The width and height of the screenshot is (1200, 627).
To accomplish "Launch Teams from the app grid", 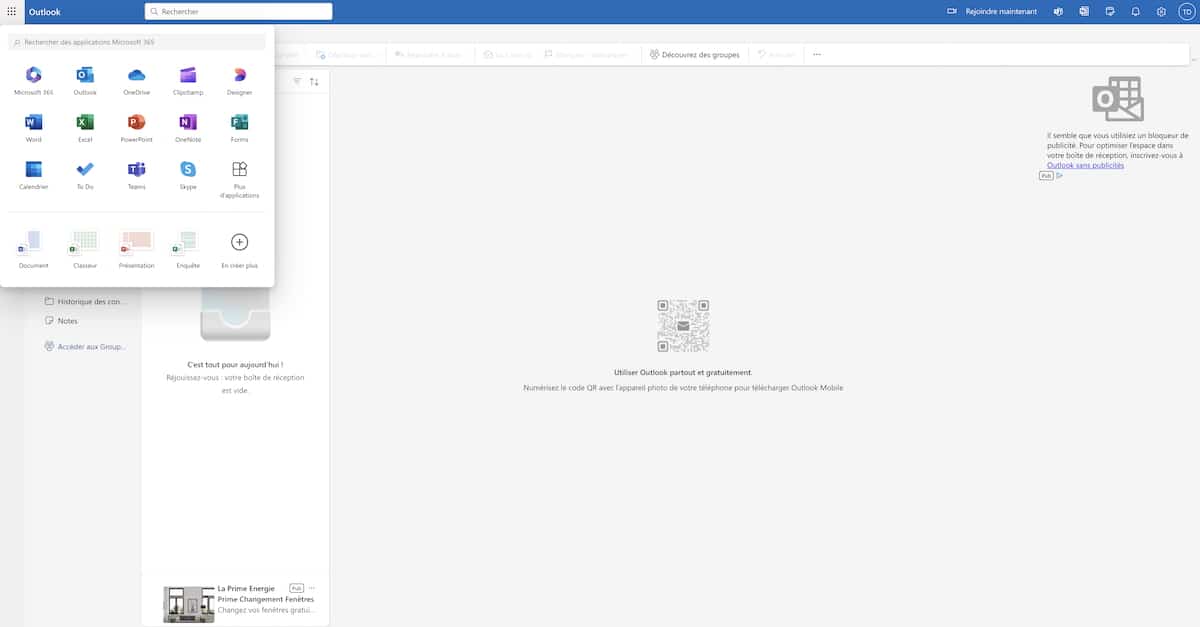I will tap(137, 175).
